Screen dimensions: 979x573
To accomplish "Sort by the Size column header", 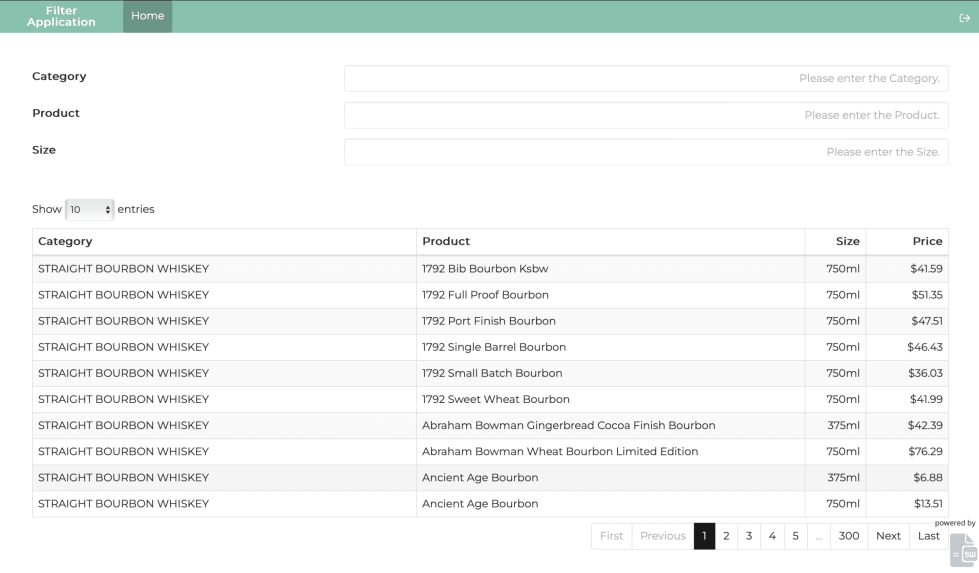I will [x=835, y=242].
